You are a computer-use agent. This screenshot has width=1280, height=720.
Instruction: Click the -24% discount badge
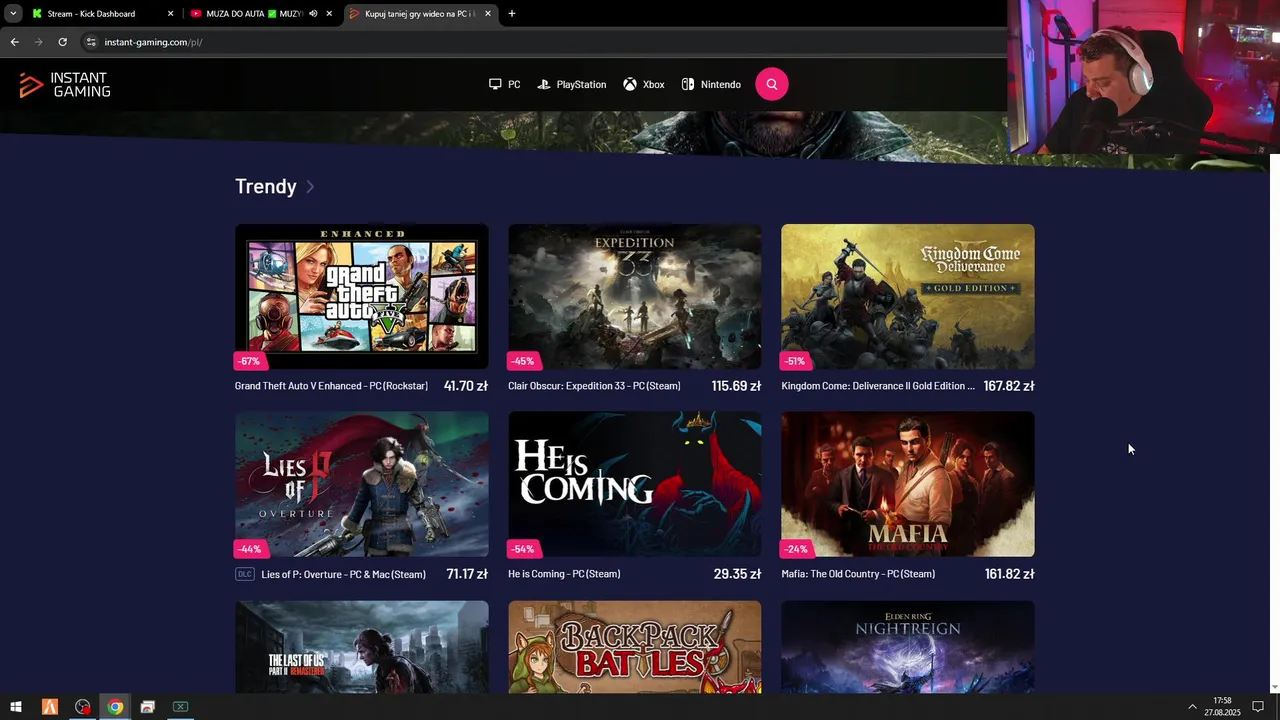click(x=796, y=549)
